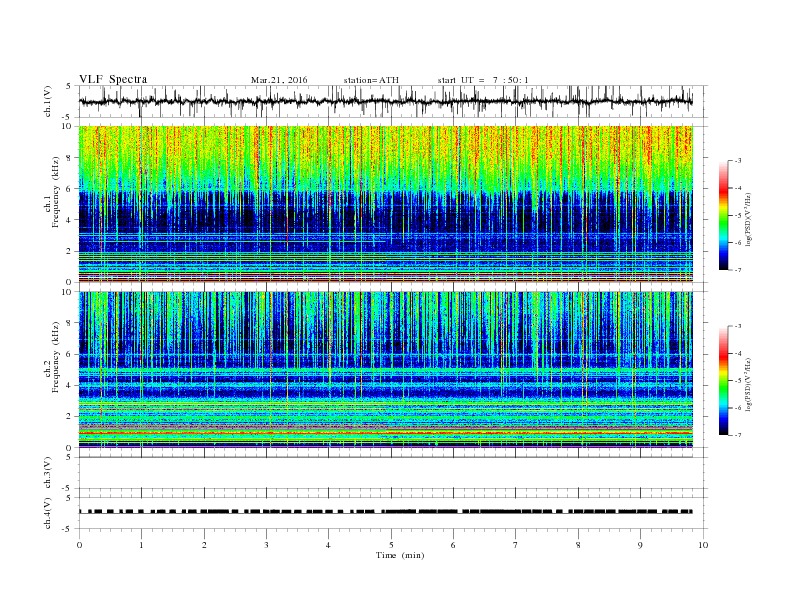Image resolution: width=792 pixels, height=612 pixels.
Task: Click the ch.1 spectrogram color scale bar
Action: (724, 215)
